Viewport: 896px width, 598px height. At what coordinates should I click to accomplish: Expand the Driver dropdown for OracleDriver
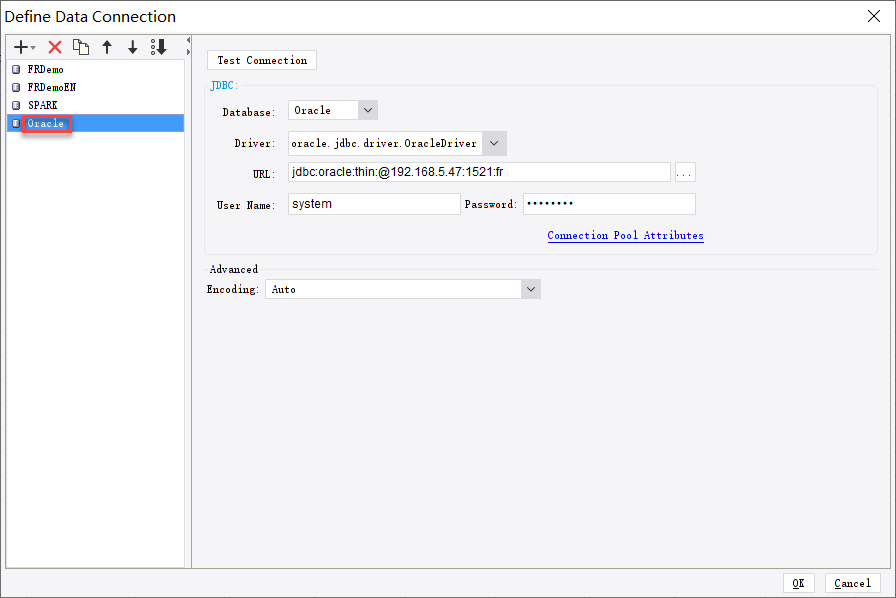494,143
